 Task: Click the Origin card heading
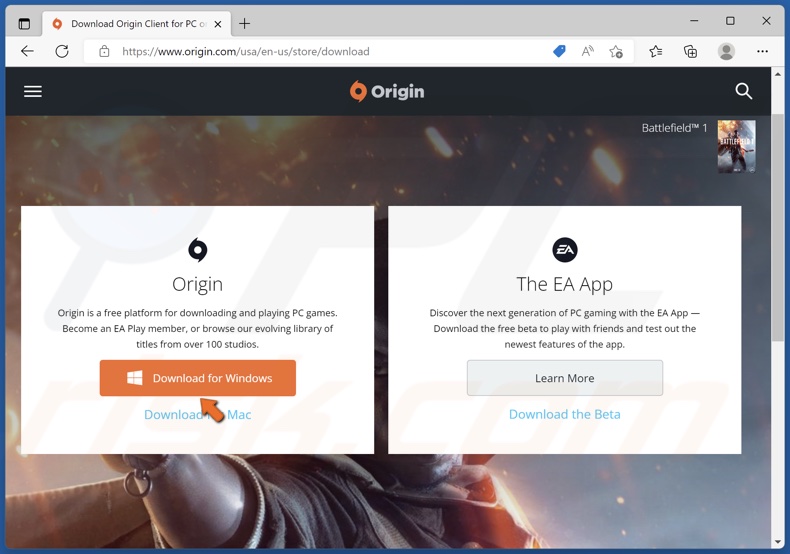click(198, 284)
